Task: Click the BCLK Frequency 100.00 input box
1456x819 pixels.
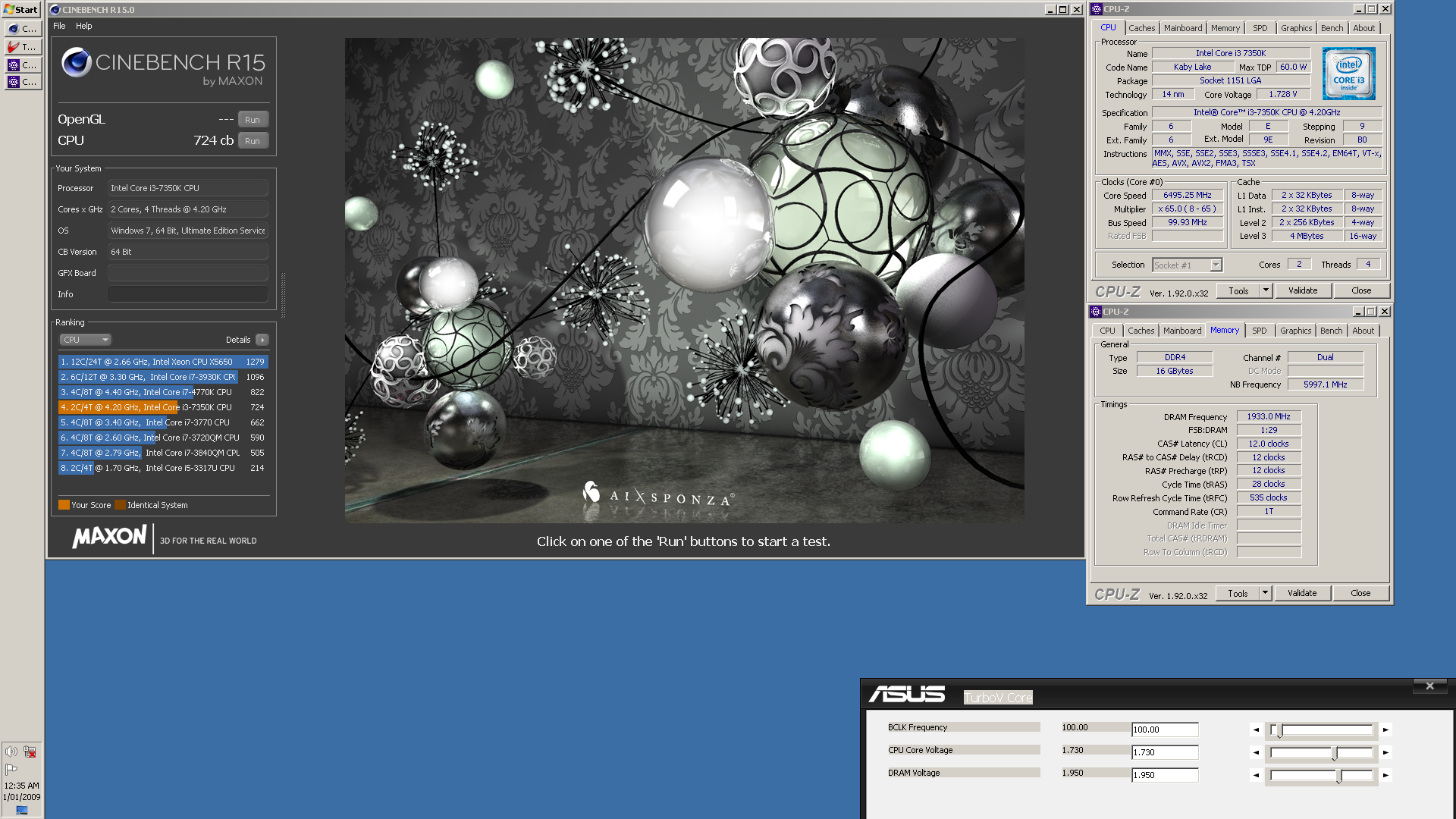Action: (x=1165, y=730)
